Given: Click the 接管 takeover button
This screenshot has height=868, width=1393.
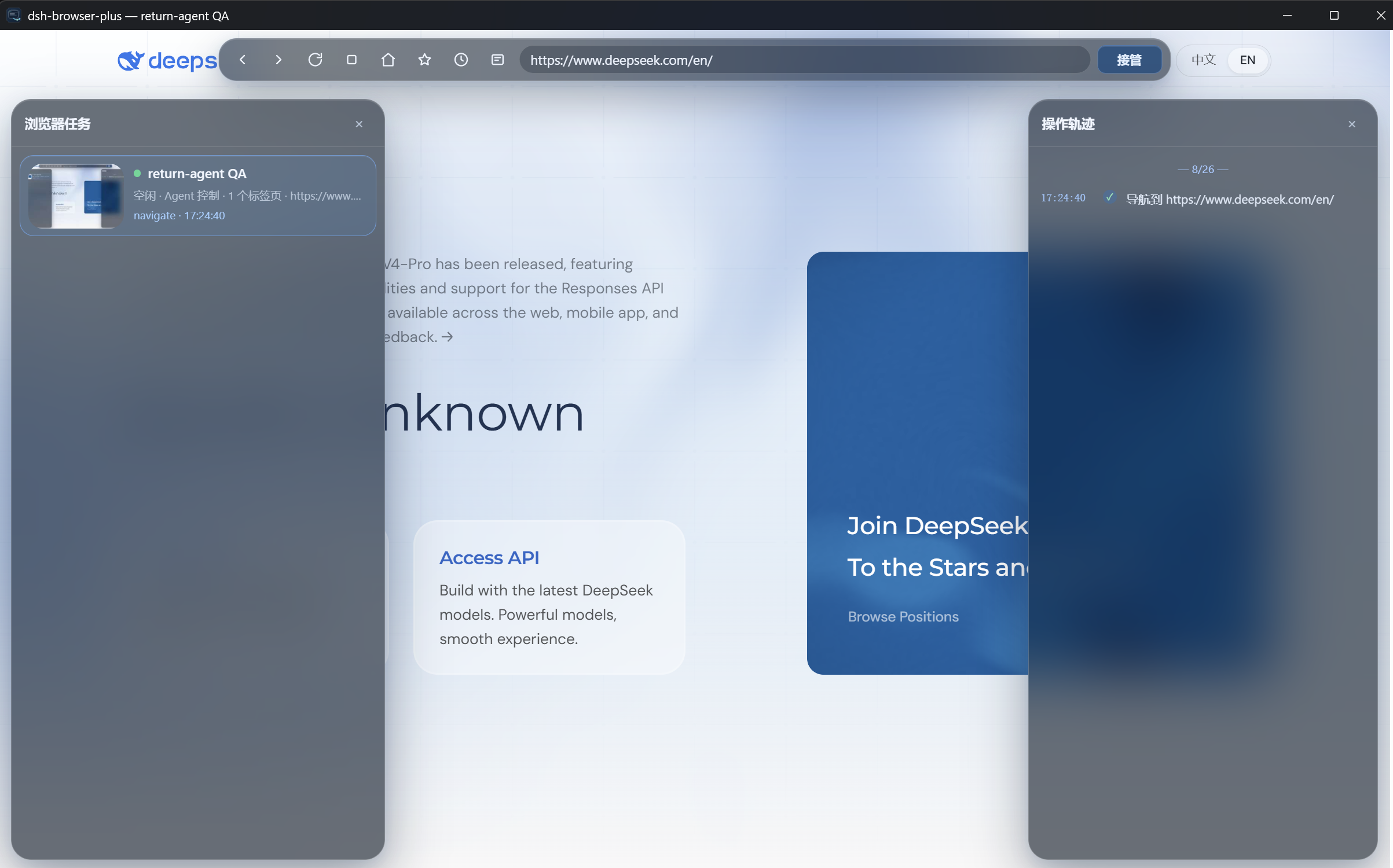Looking at the screenshot, I should (x=1129, y=60).
